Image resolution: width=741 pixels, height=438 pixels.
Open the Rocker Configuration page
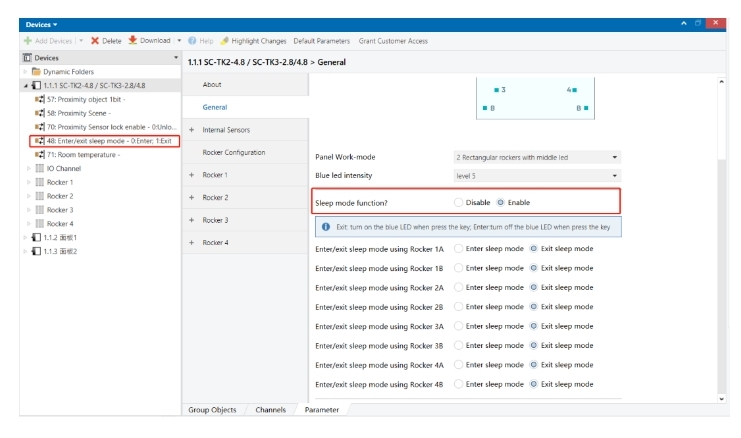point(234,152)
